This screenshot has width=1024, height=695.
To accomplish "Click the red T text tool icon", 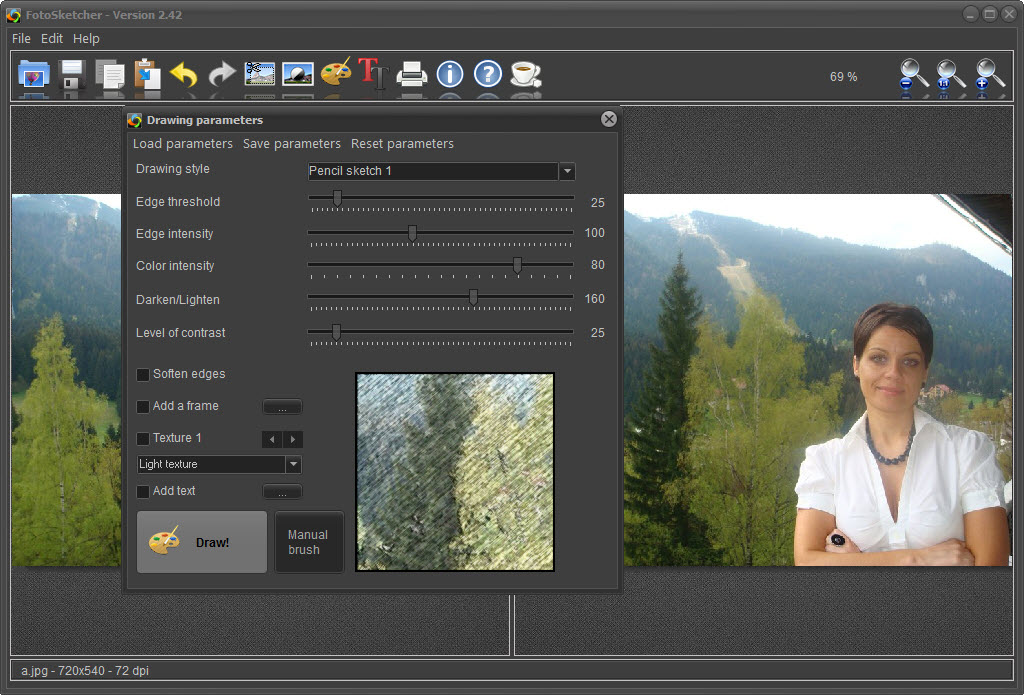I will 373,75.
